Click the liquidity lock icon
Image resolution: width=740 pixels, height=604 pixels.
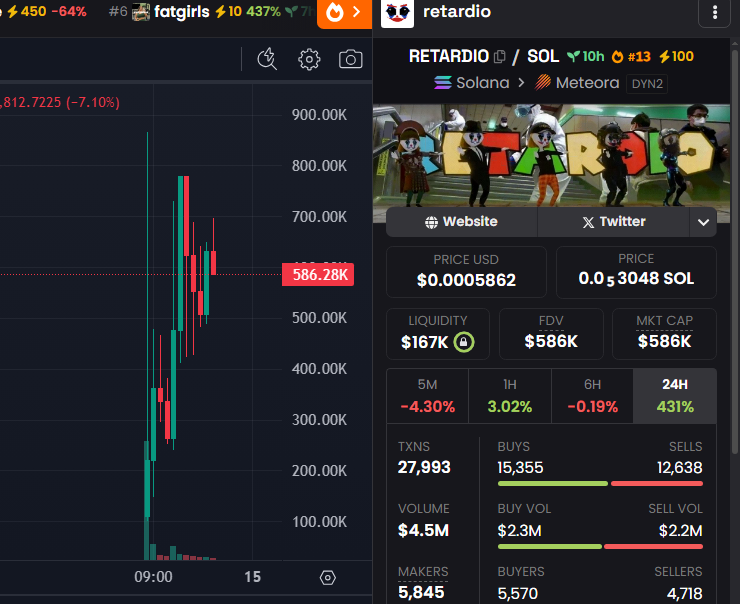point(464,342)
